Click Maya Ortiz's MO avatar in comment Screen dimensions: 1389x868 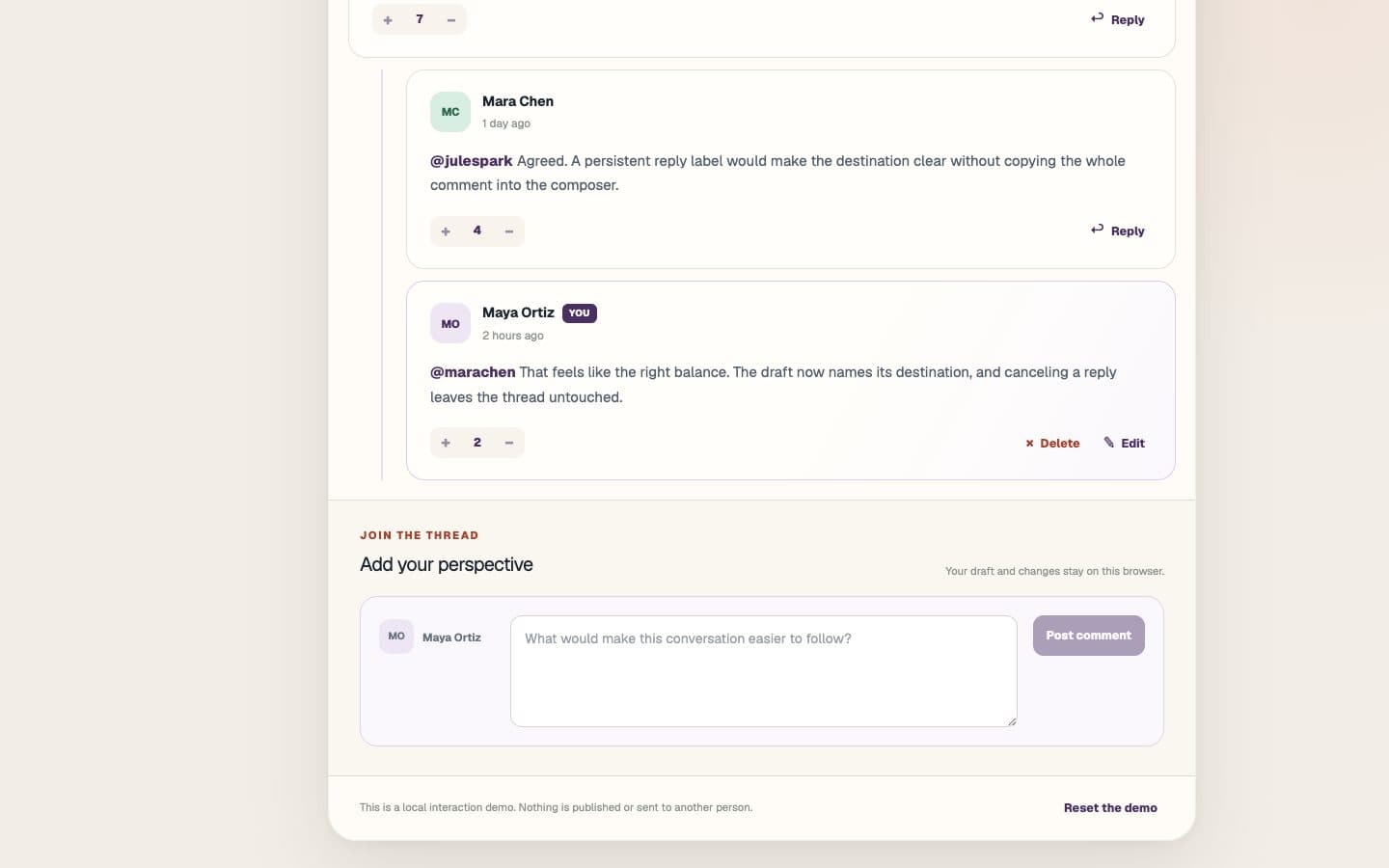pyautogui.click(x=450, y=323)
